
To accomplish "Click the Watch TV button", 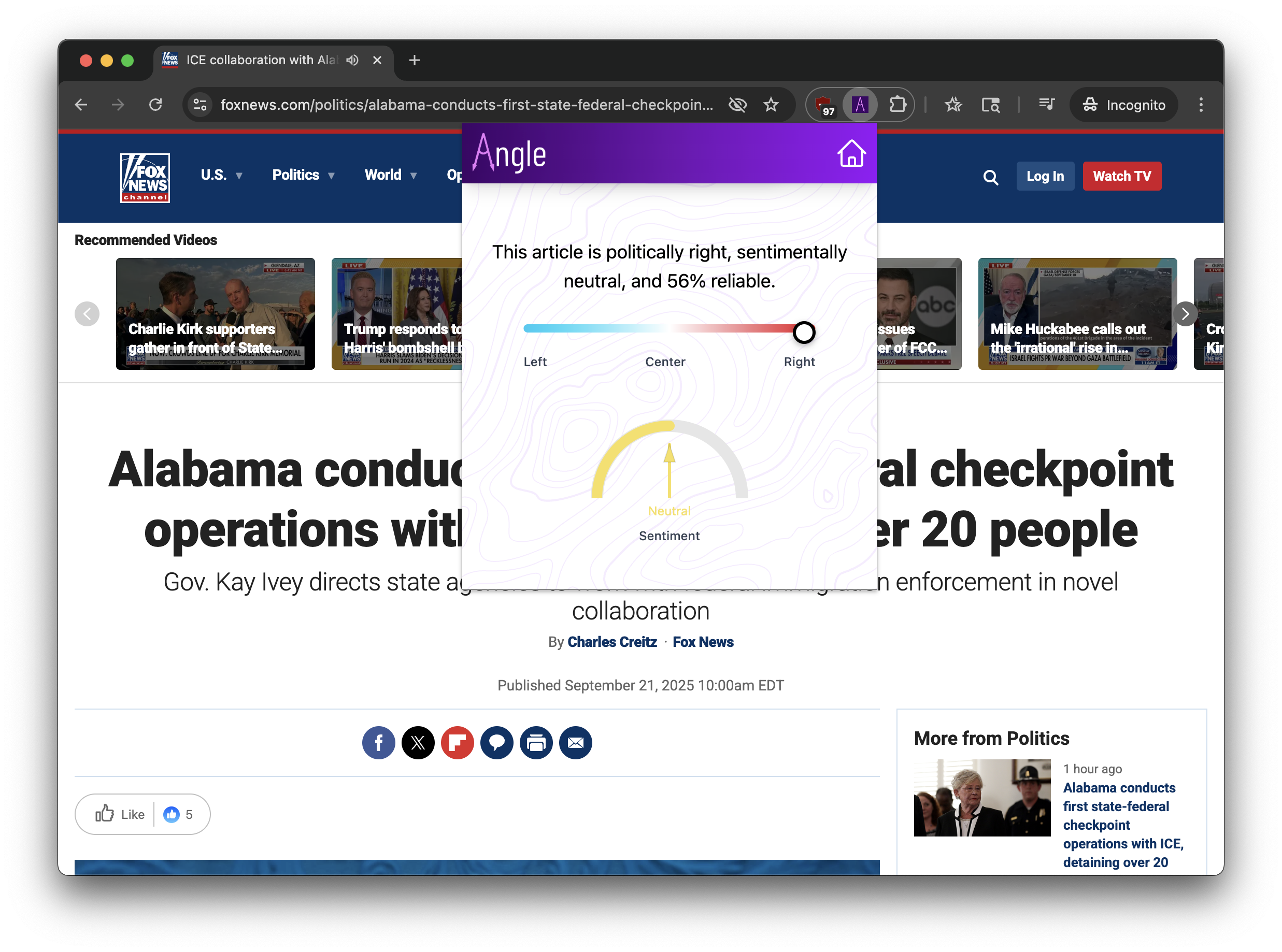I will point(1121,176).
